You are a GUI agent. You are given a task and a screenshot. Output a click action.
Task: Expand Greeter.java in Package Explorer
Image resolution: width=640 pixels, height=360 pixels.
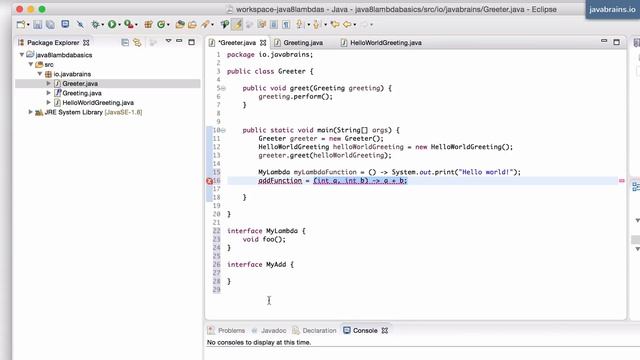coord(49,83)
